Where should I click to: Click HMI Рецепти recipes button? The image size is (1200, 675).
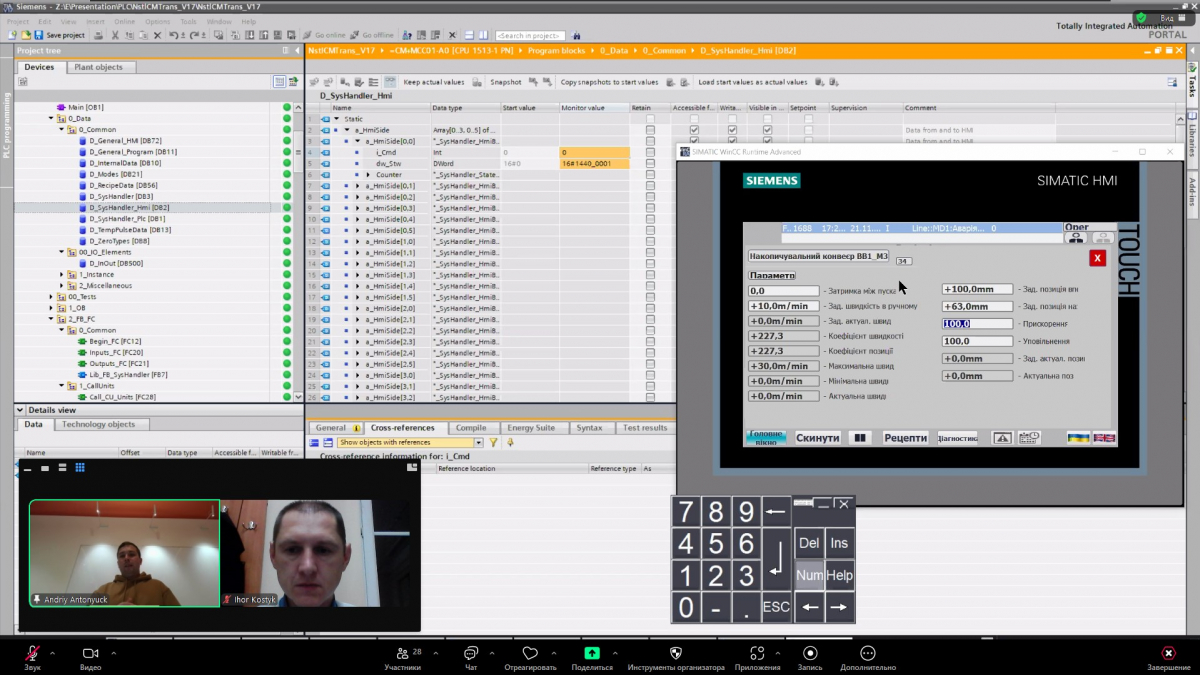coord(905,438)
